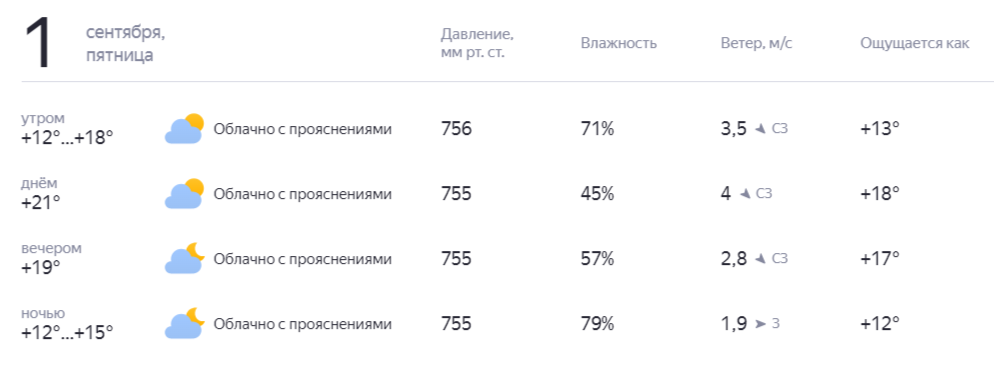The width and height of the screenshot is (994, 373).
Task: Click the 'Влажность' column header
Action: pyautogui.click(x=619, y=43)
